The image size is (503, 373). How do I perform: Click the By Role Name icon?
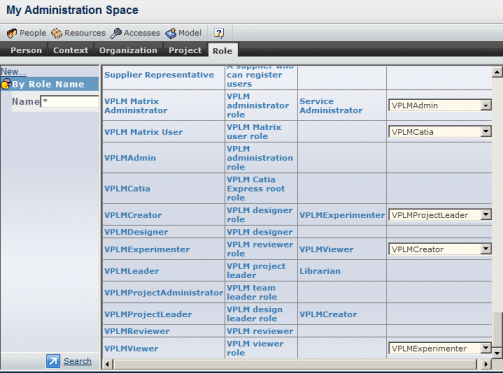point(6,84)
